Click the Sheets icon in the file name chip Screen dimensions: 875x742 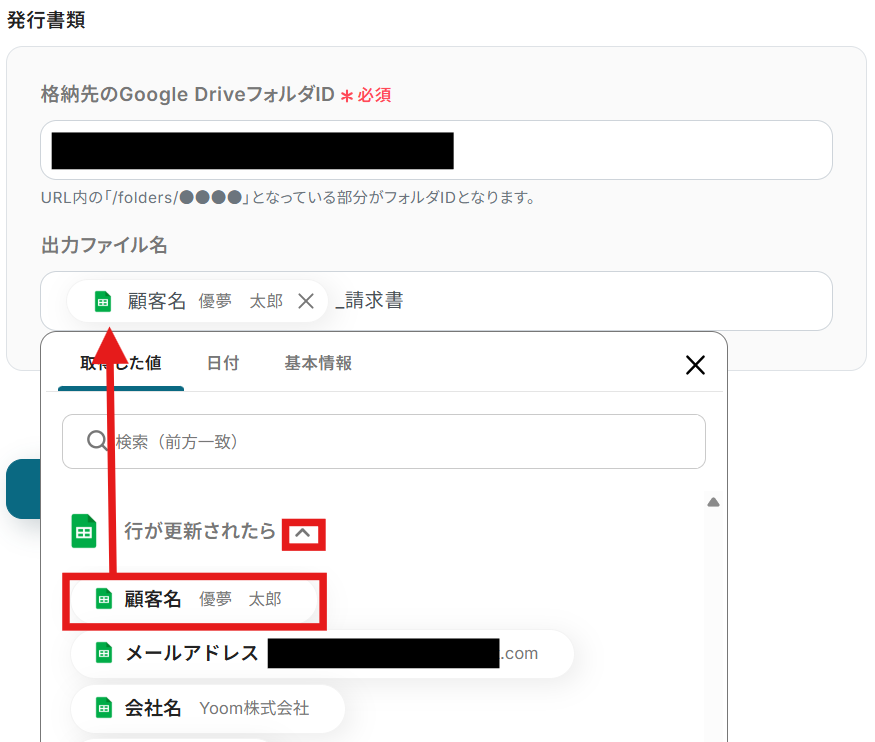[x=103, y=301]
